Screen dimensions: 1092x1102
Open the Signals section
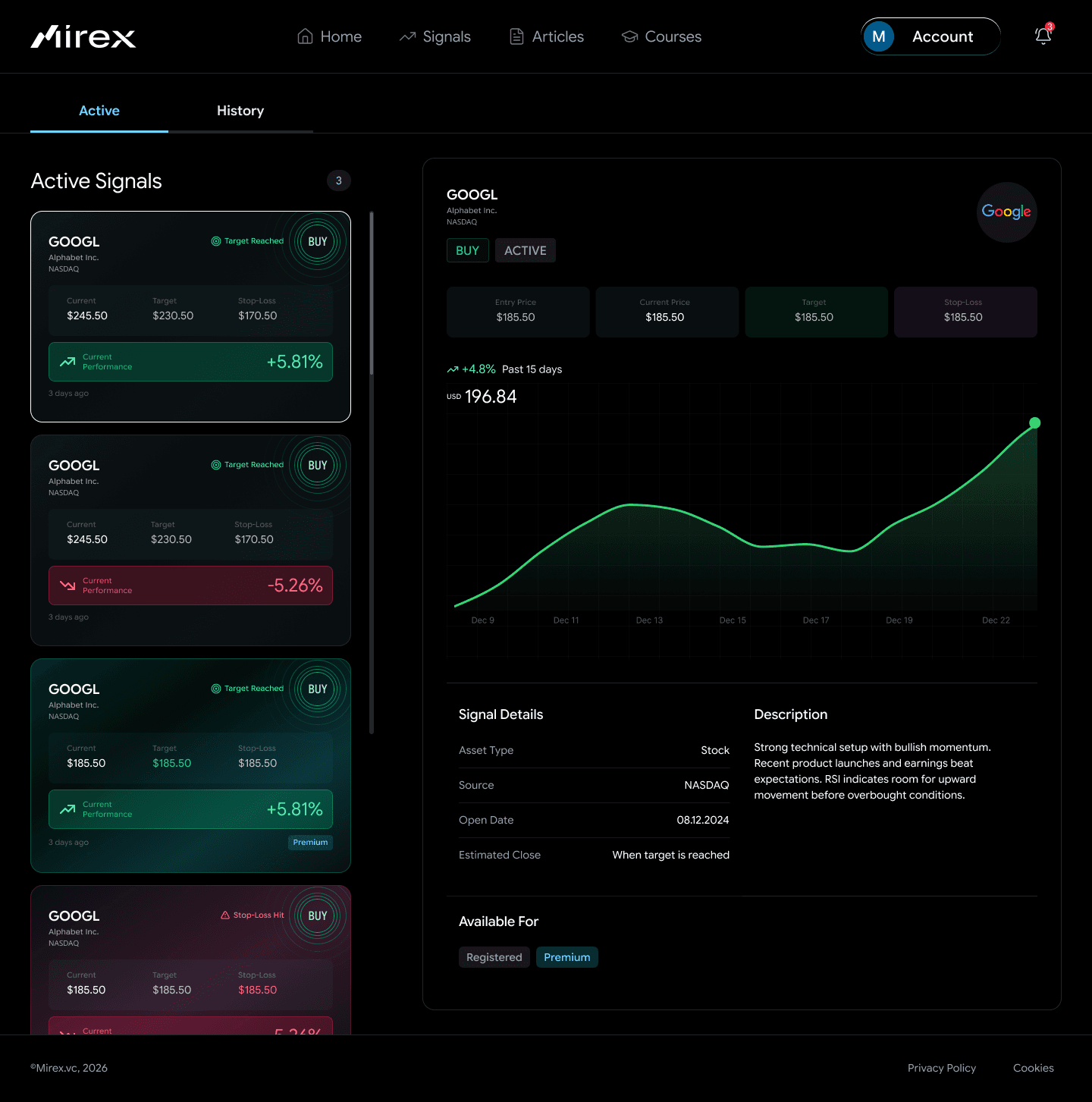(x=435, y=36)
